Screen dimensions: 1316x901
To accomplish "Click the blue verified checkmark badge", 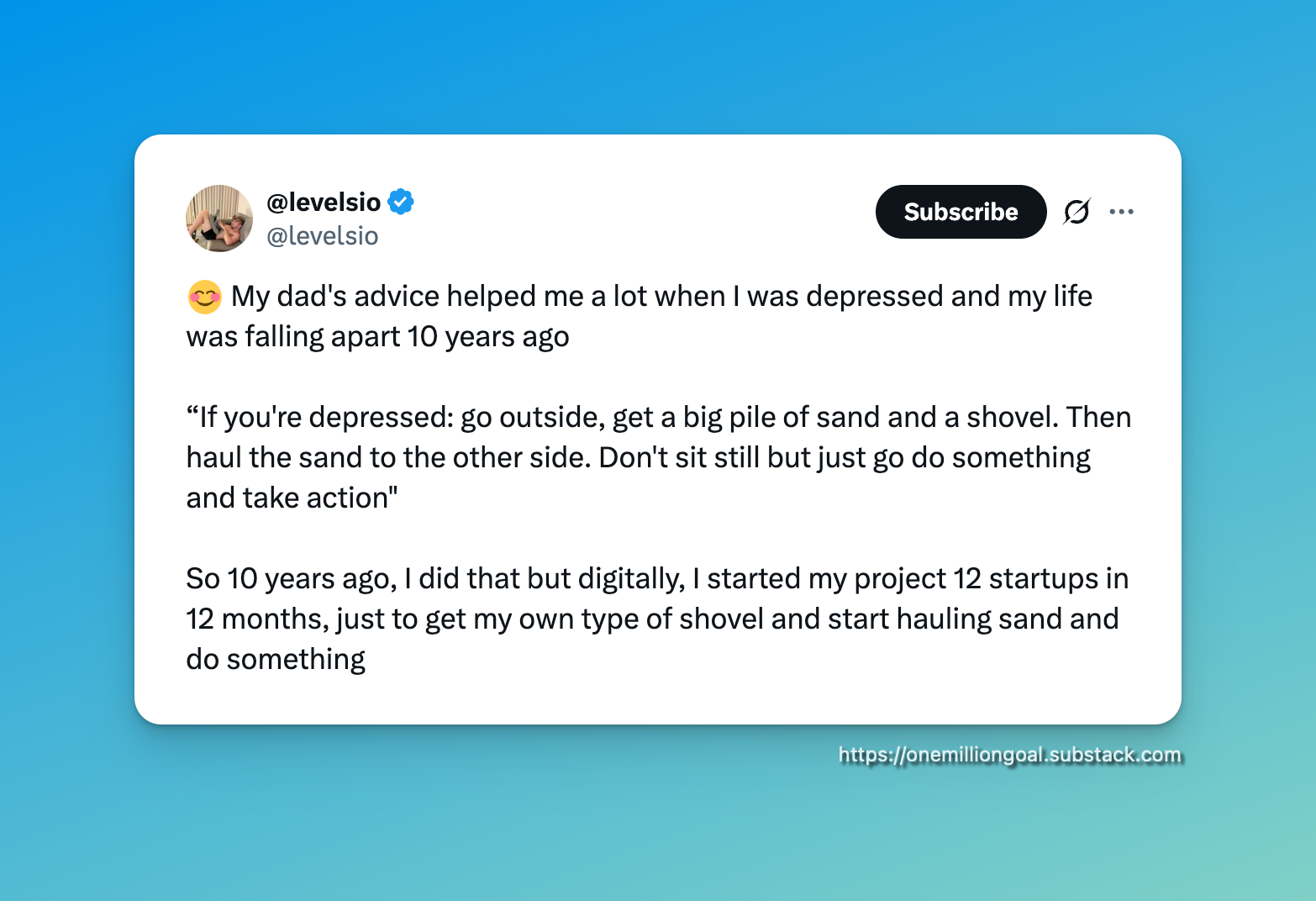I will [x=401, y=202].
